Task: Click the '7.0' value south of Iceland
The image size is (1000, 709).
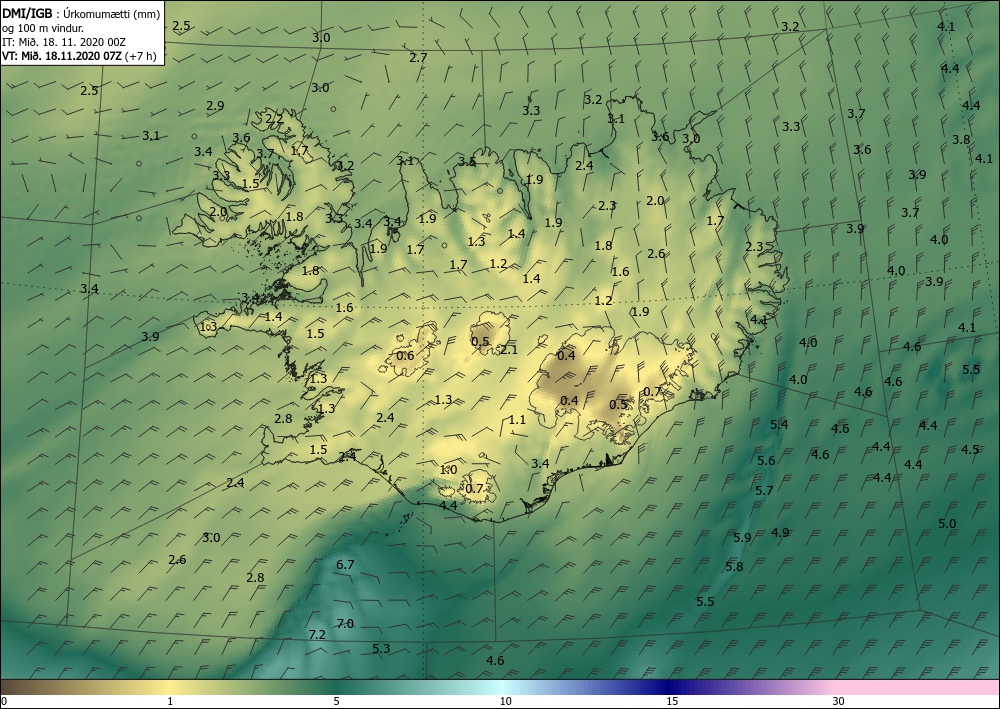Action: [345, 624]
